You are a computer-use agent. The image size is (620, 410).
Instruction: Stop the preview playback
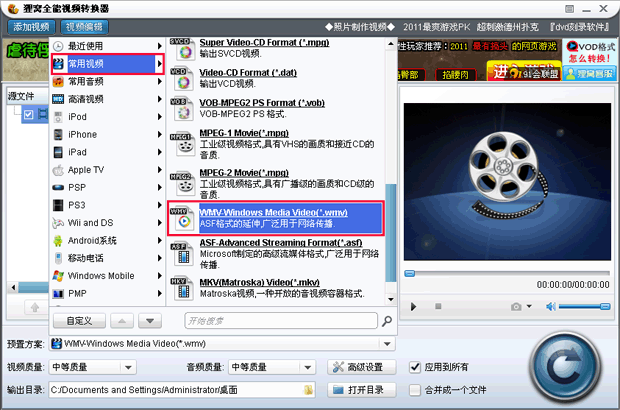438,306
